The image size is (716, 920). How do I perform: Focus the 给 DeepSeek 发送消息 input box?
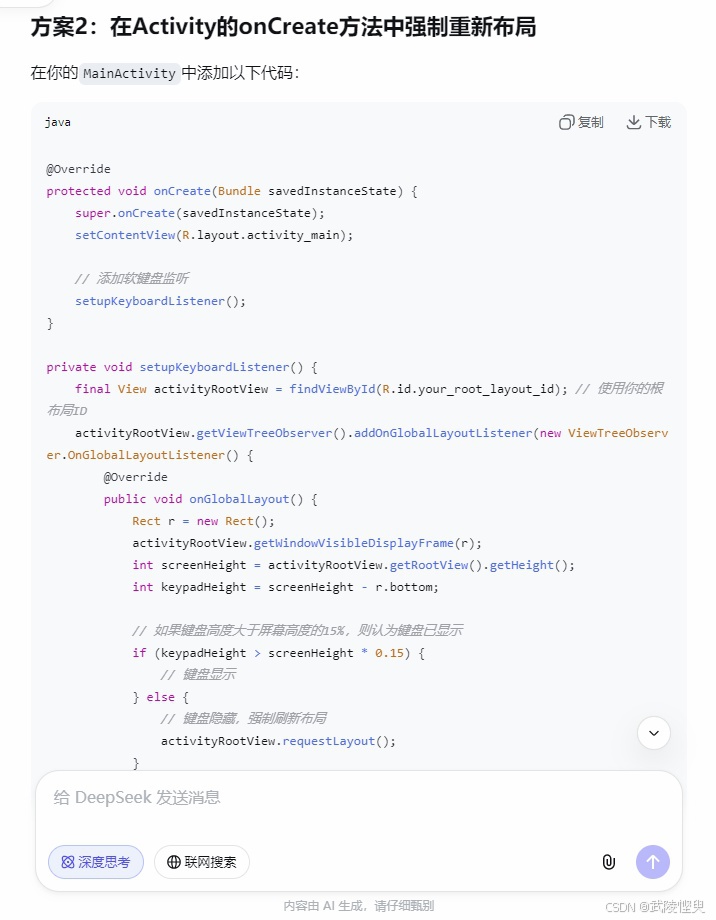tap(358, 798)
